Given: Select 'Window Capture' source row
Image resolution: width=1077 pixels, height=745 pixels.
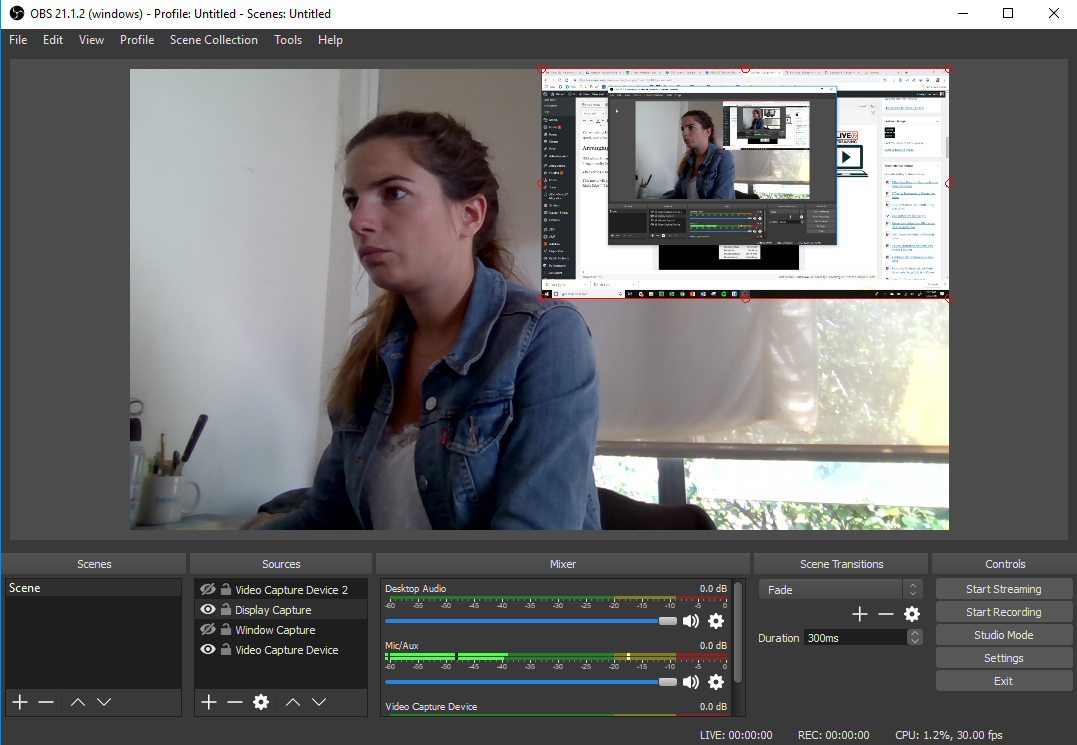Looking at the screenshot, I should click(281, 629).
